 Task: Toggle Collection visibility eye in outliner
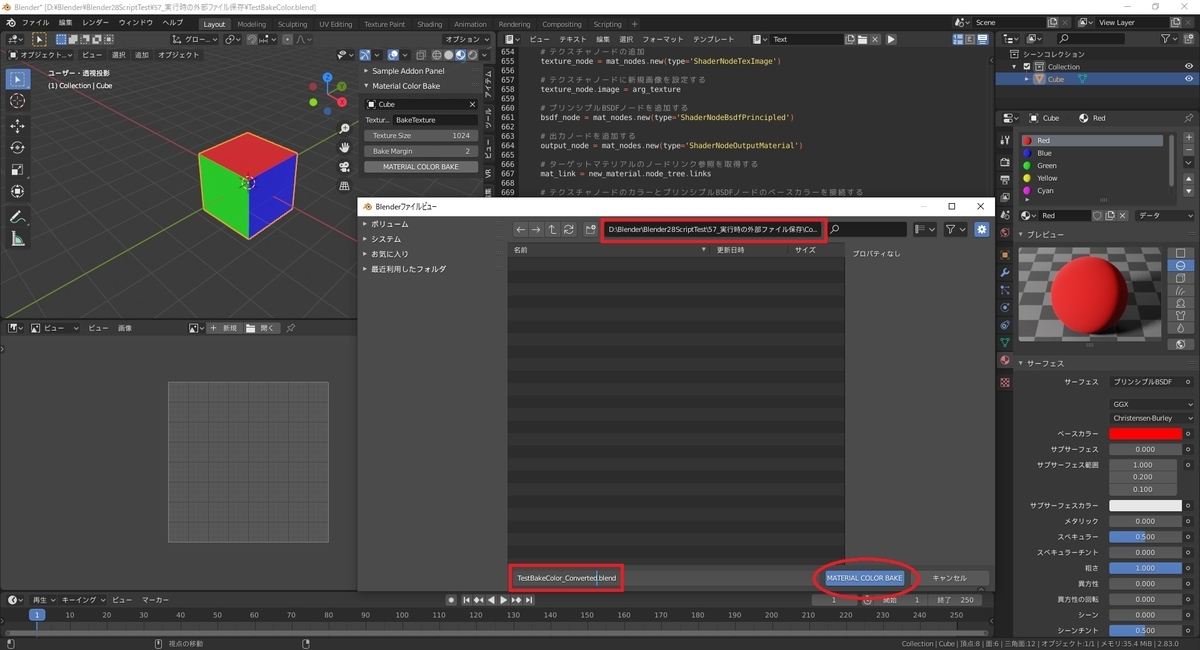(1189, 66)
